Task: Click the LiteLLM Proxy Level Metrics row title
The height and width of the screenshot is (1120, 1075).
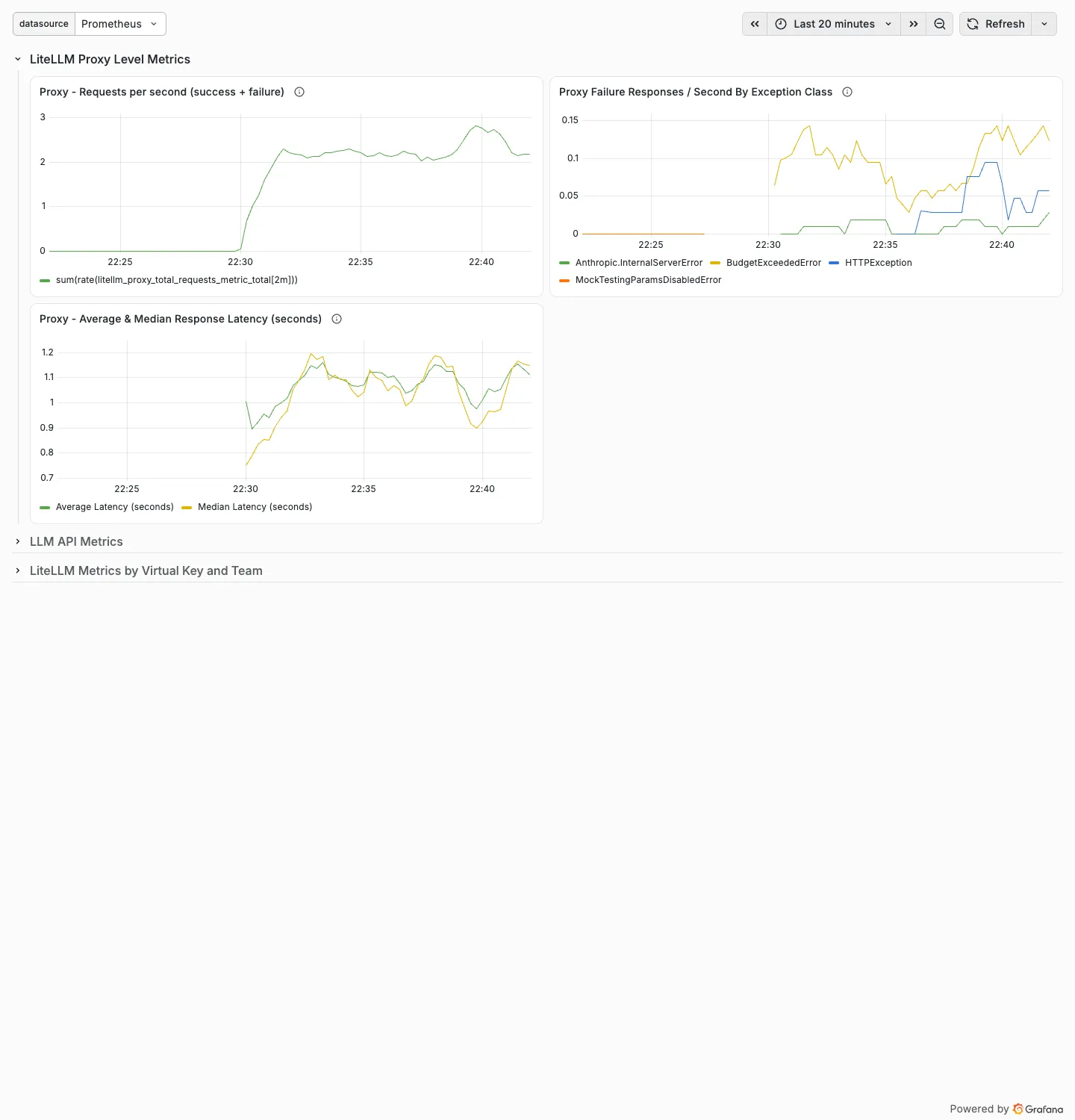Action: (x=110, y=60)
